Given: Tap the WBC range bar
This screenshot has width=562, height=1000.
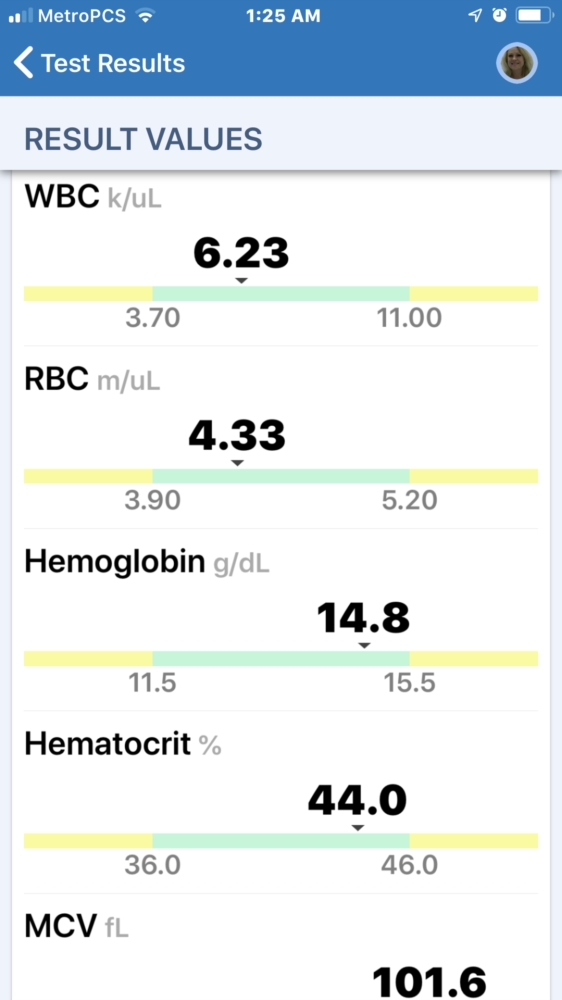Looking at the screenshot, I should click(x=281, y=293).
